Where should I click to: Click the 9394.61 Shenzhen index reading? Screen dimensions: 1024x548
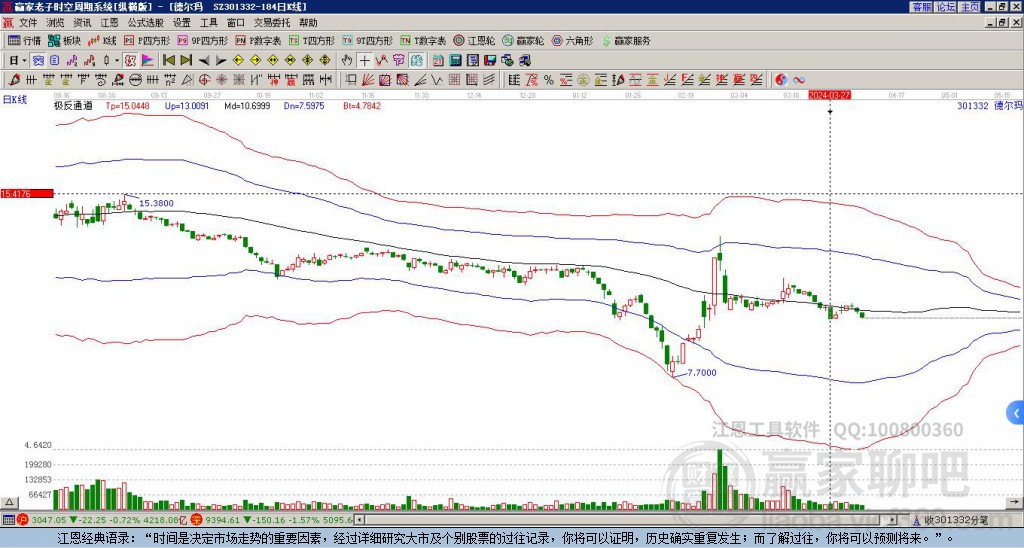pos(223,520)
